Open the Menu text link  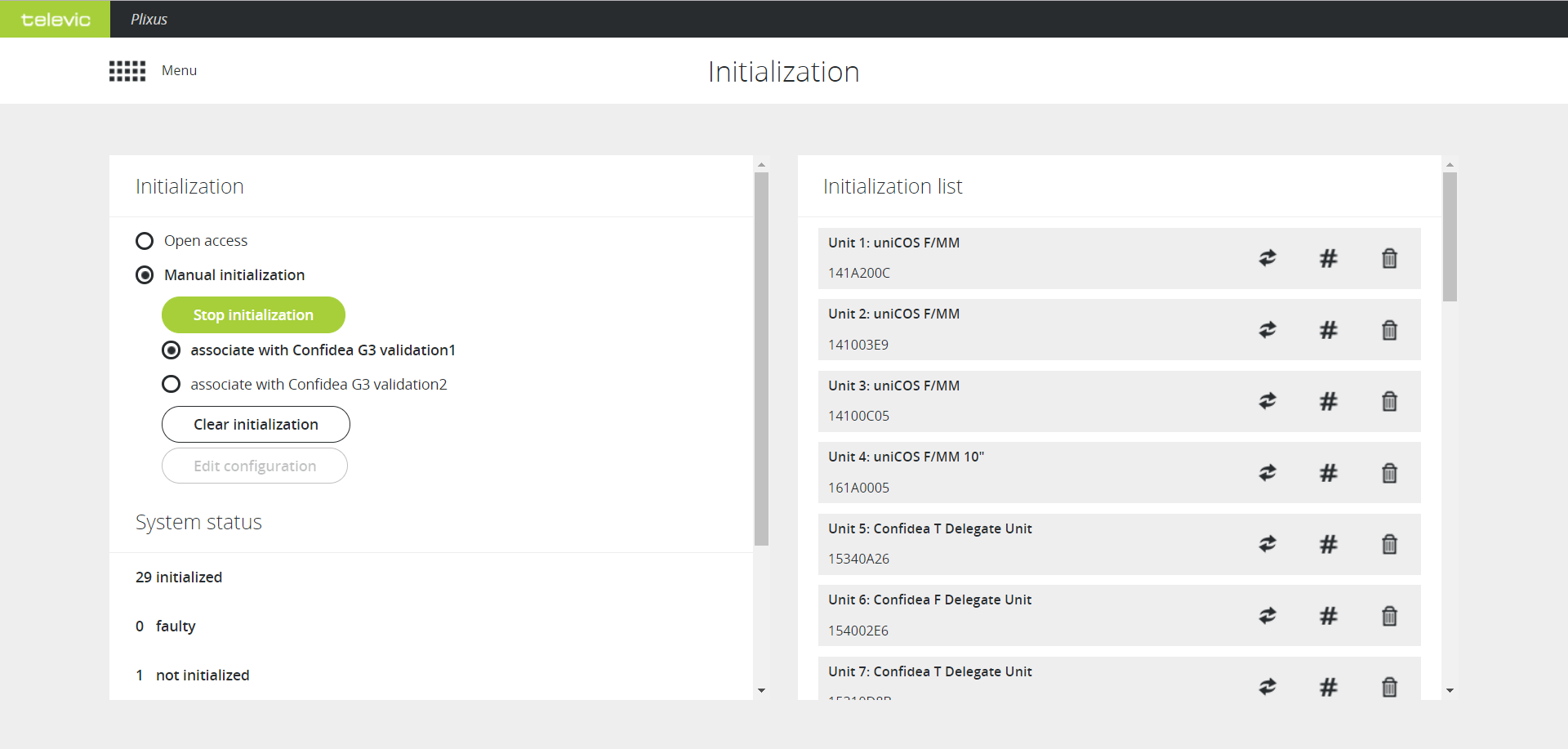[x=179, y=71]
